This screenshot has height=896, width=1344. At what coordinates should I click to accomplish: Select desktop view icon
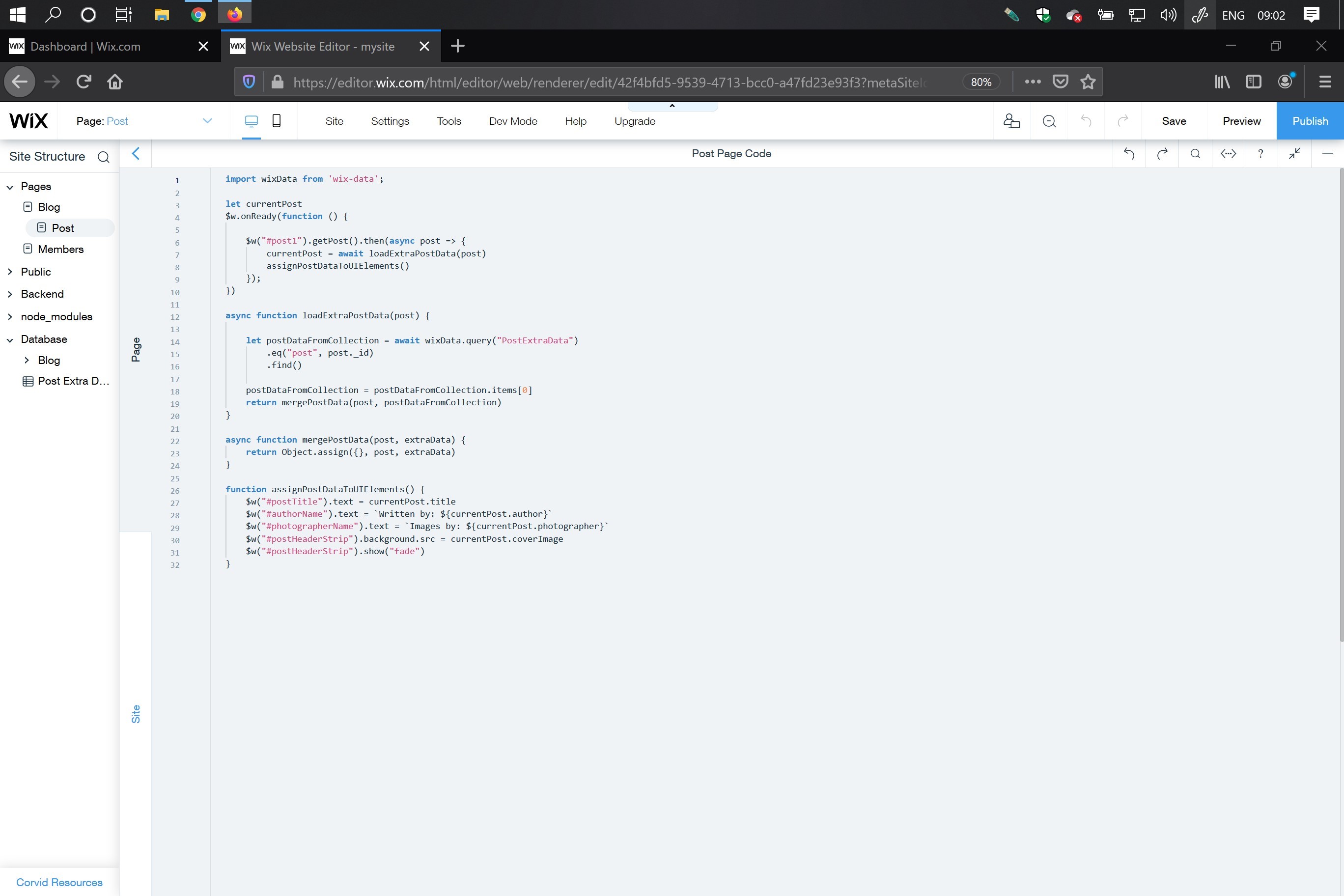coord(251,120)
